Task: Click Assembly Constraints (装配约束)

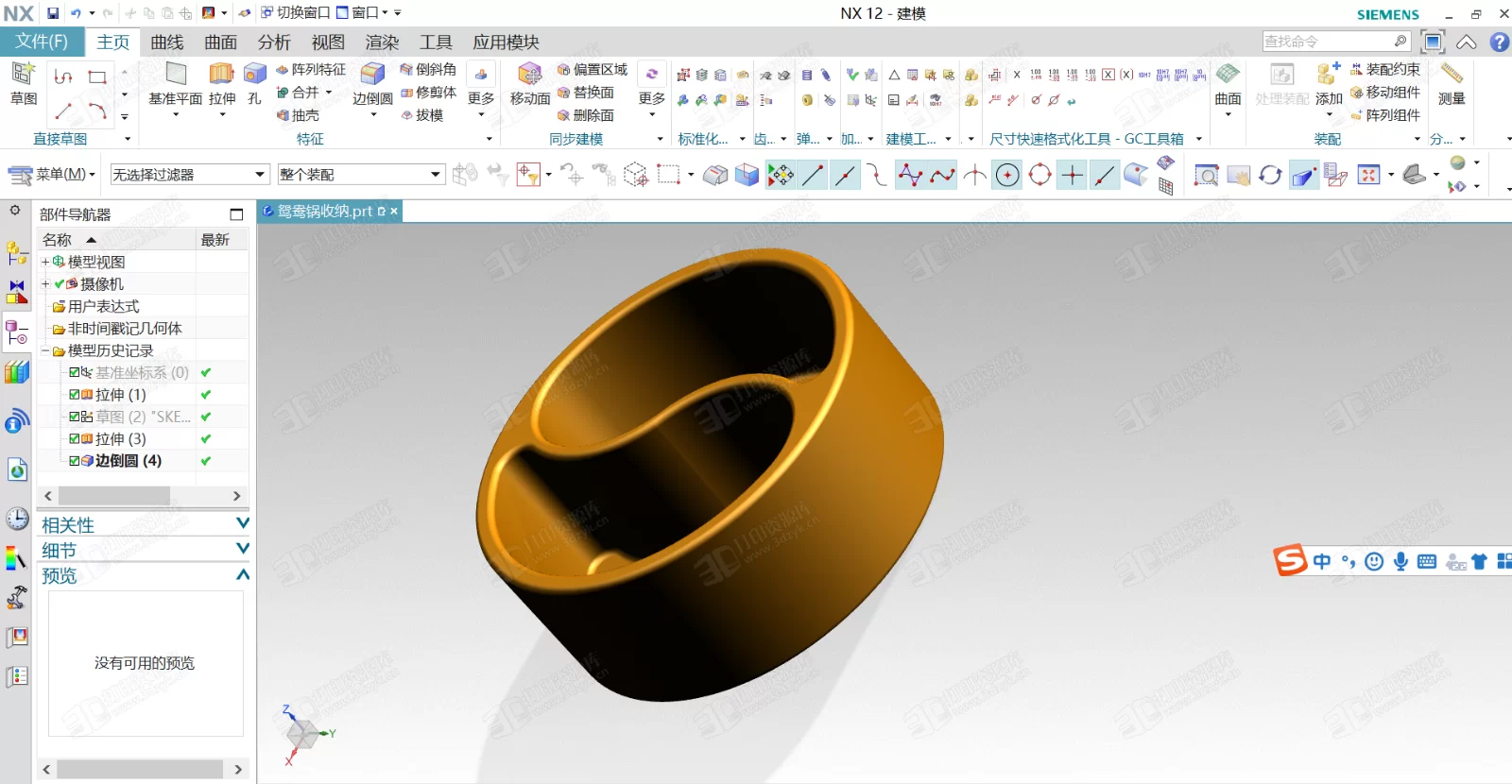Action: click(x=1385, y=70)
